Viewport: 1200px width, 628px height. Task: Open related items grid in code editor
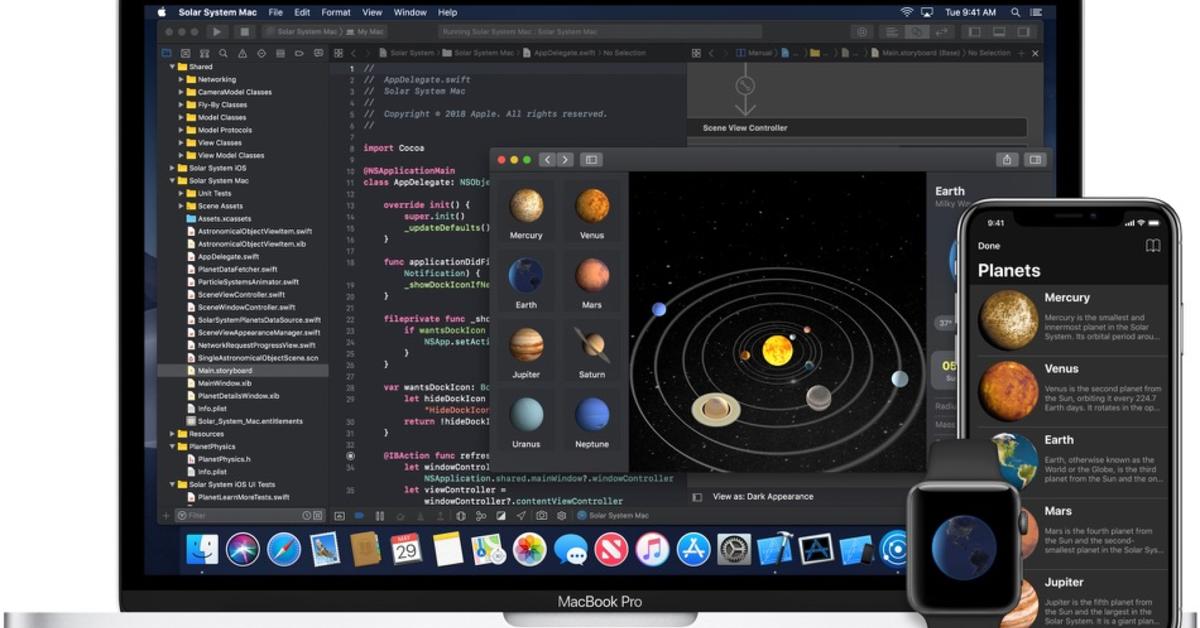(x=340, y=53)
